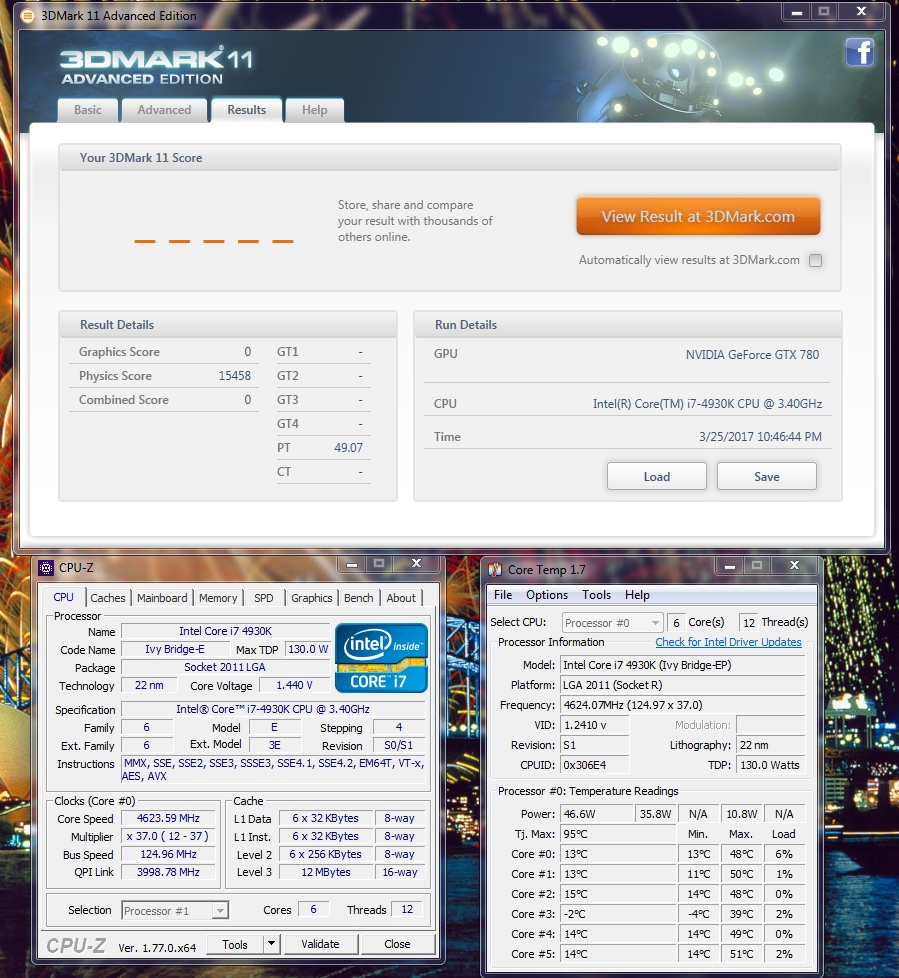Open the Processor #1 selection dropdown in CPU-Z
Screen dimensions: 899x978
pyautogui.click(x=175, y=911)
